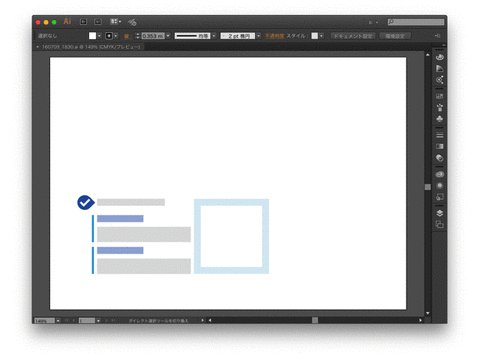This screenshot has height=360, width=480.
Task: Click the stroke weight value field
Action: [153, 36]
